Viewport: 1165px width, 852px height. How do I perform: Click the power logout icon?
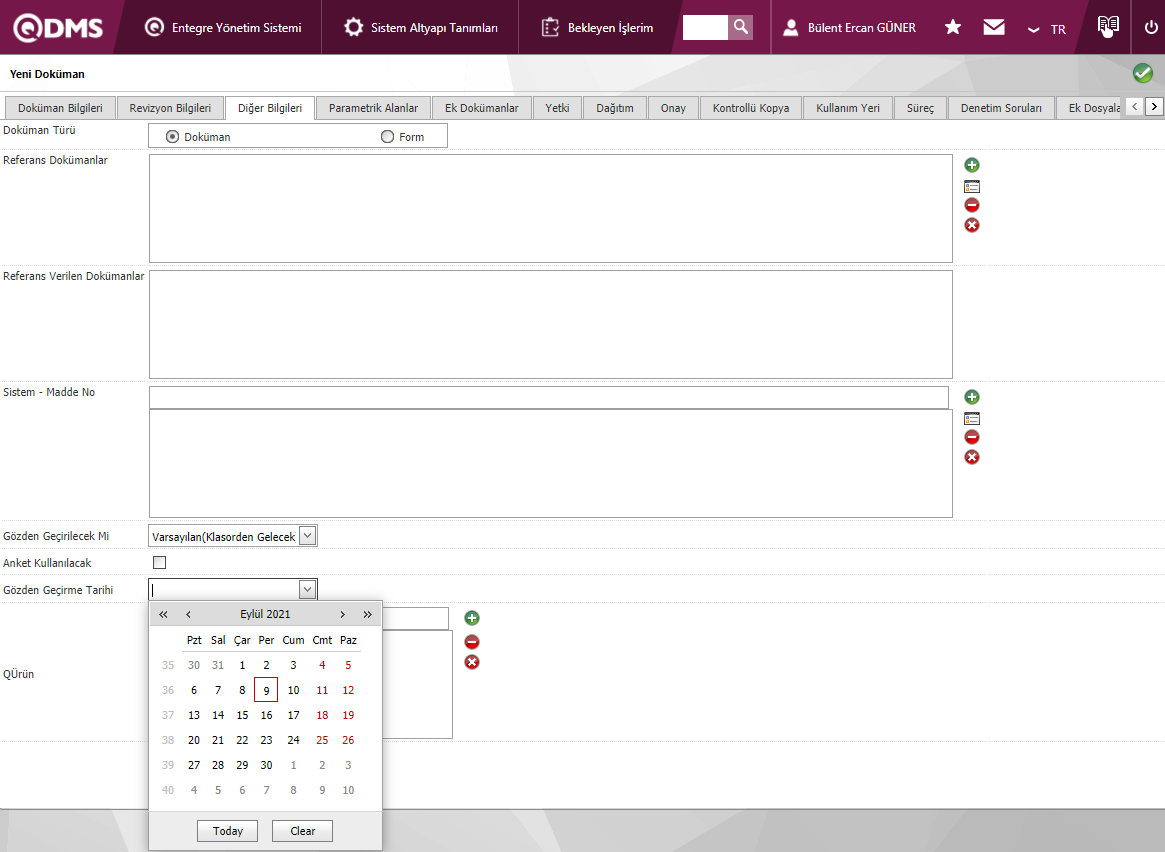click(x=1151, y=27)
